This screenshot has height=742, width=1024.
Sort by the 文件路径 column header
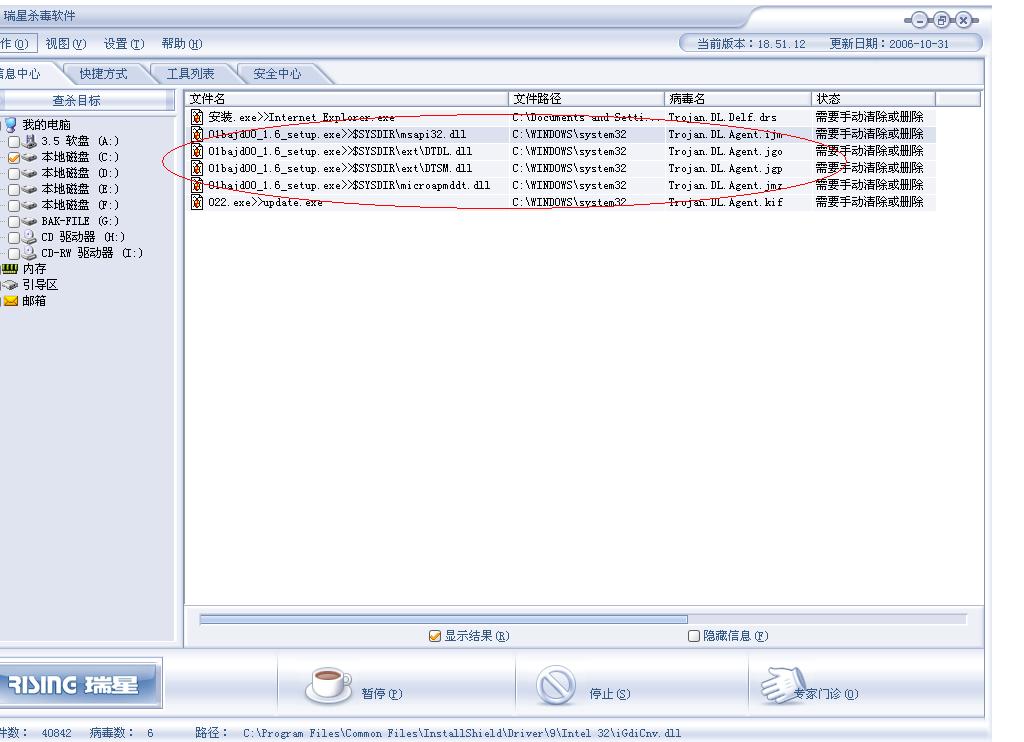(x=586, y=99)
